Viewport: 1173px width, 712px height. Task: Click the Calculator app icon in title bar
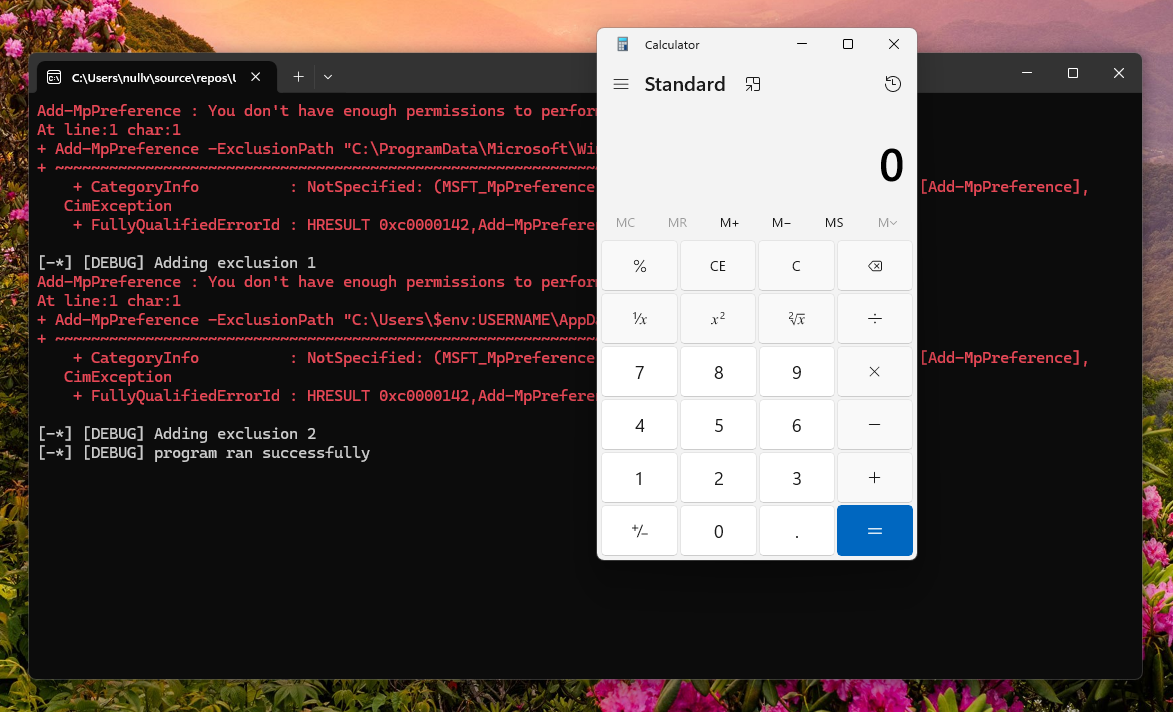622,44
